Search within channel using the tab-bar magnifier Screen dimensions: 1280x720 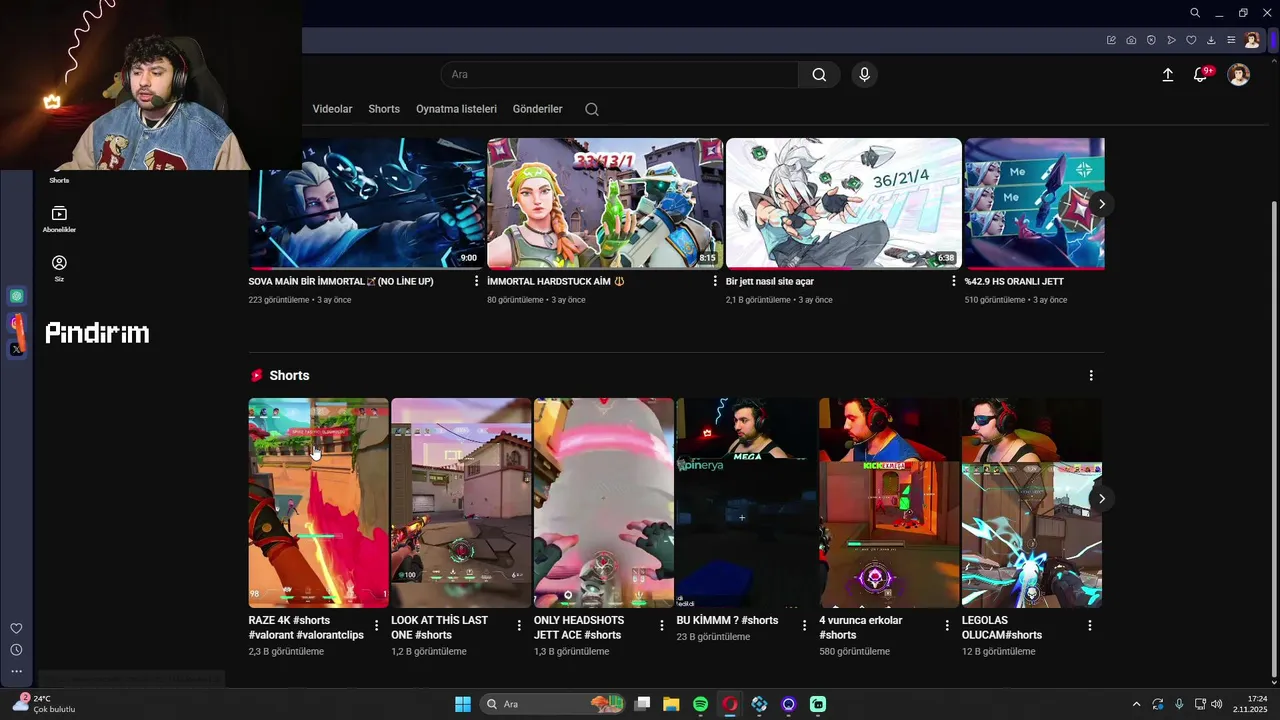tap(592, 109)
